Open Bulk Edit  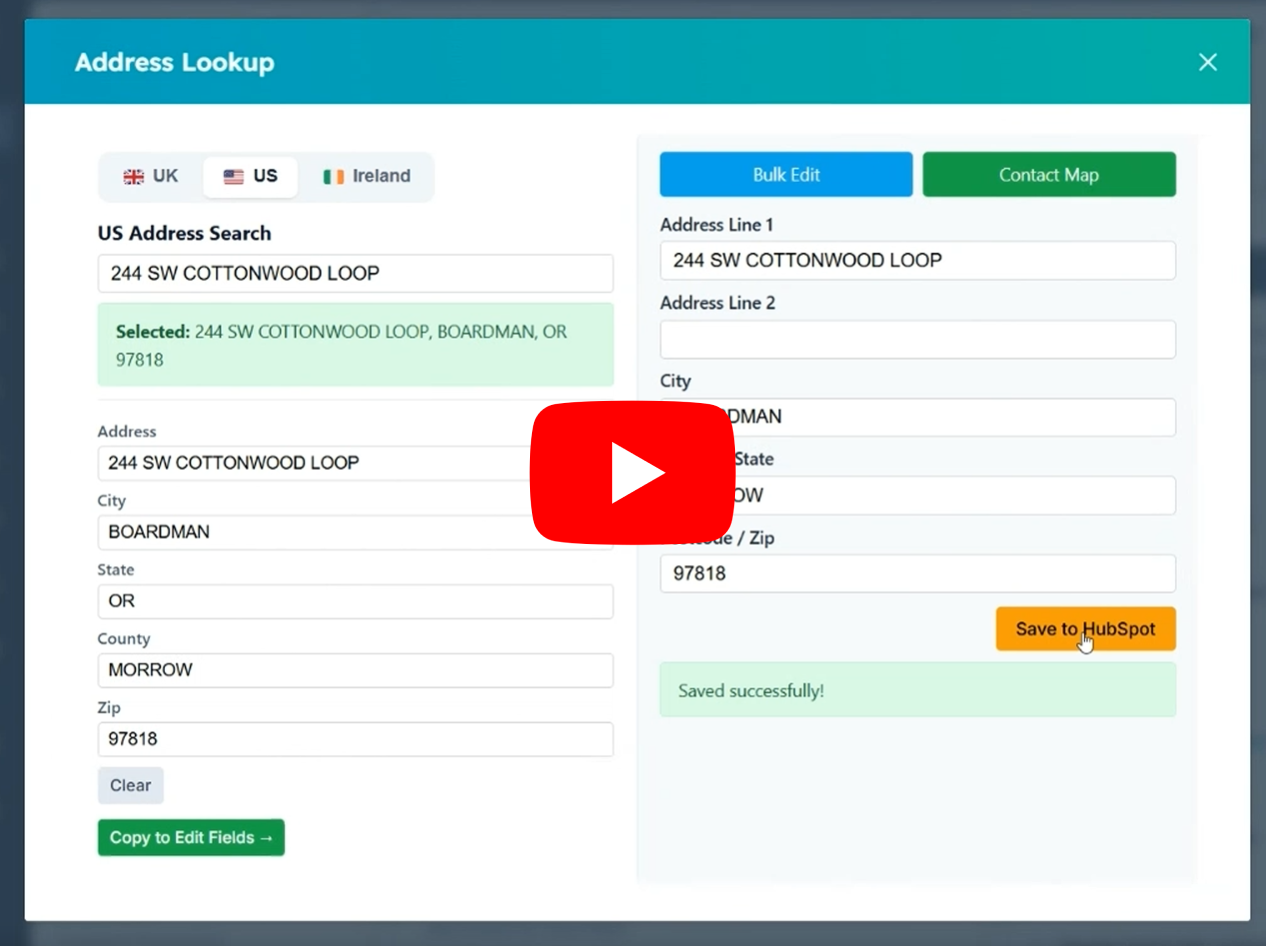[x=786, y=175]
